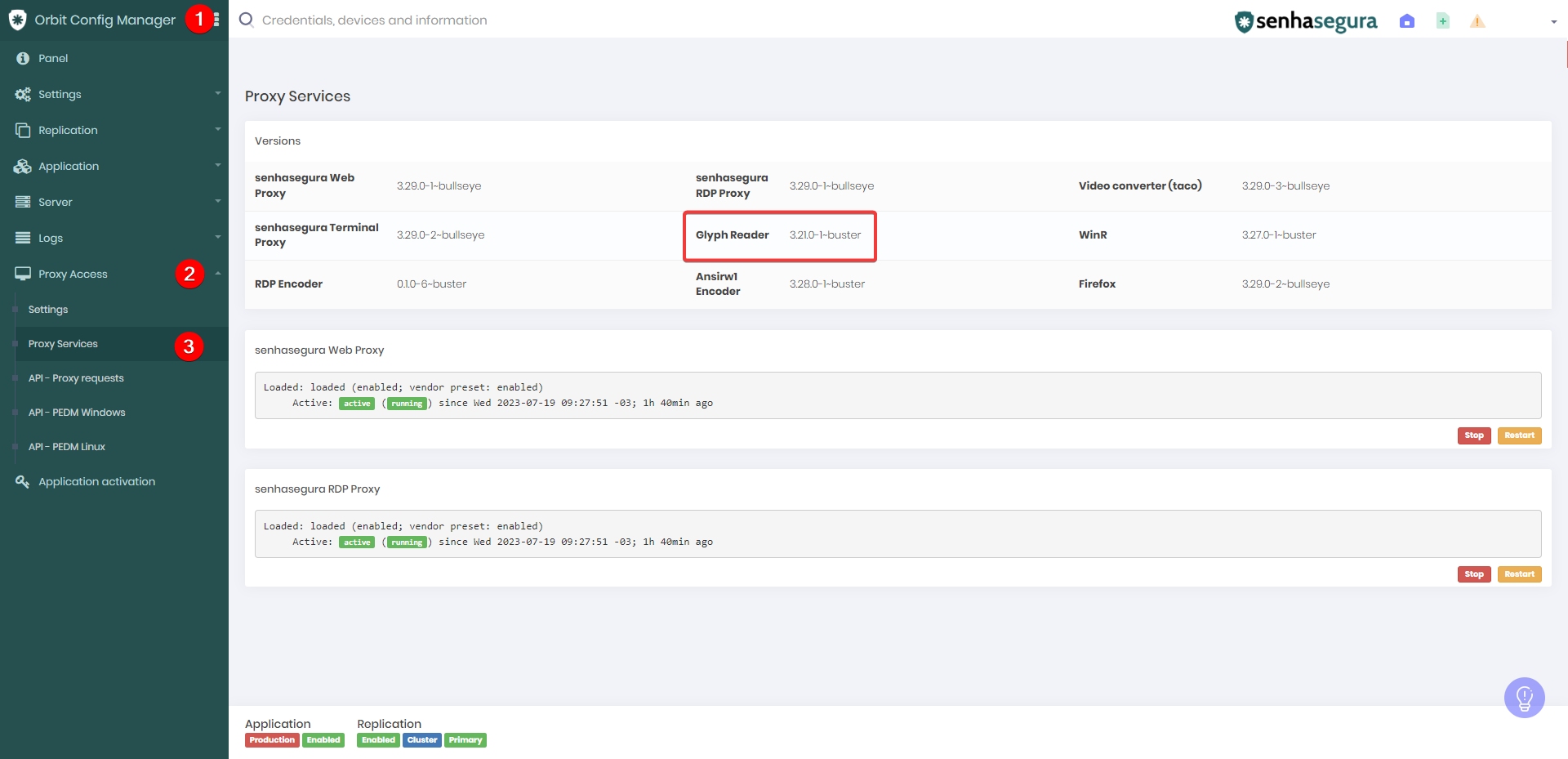Click senhasegura Terminal Proxy version value
The width and height of the screenshot is (1568, 759).
pyautogui.click(x=441, y=235)
